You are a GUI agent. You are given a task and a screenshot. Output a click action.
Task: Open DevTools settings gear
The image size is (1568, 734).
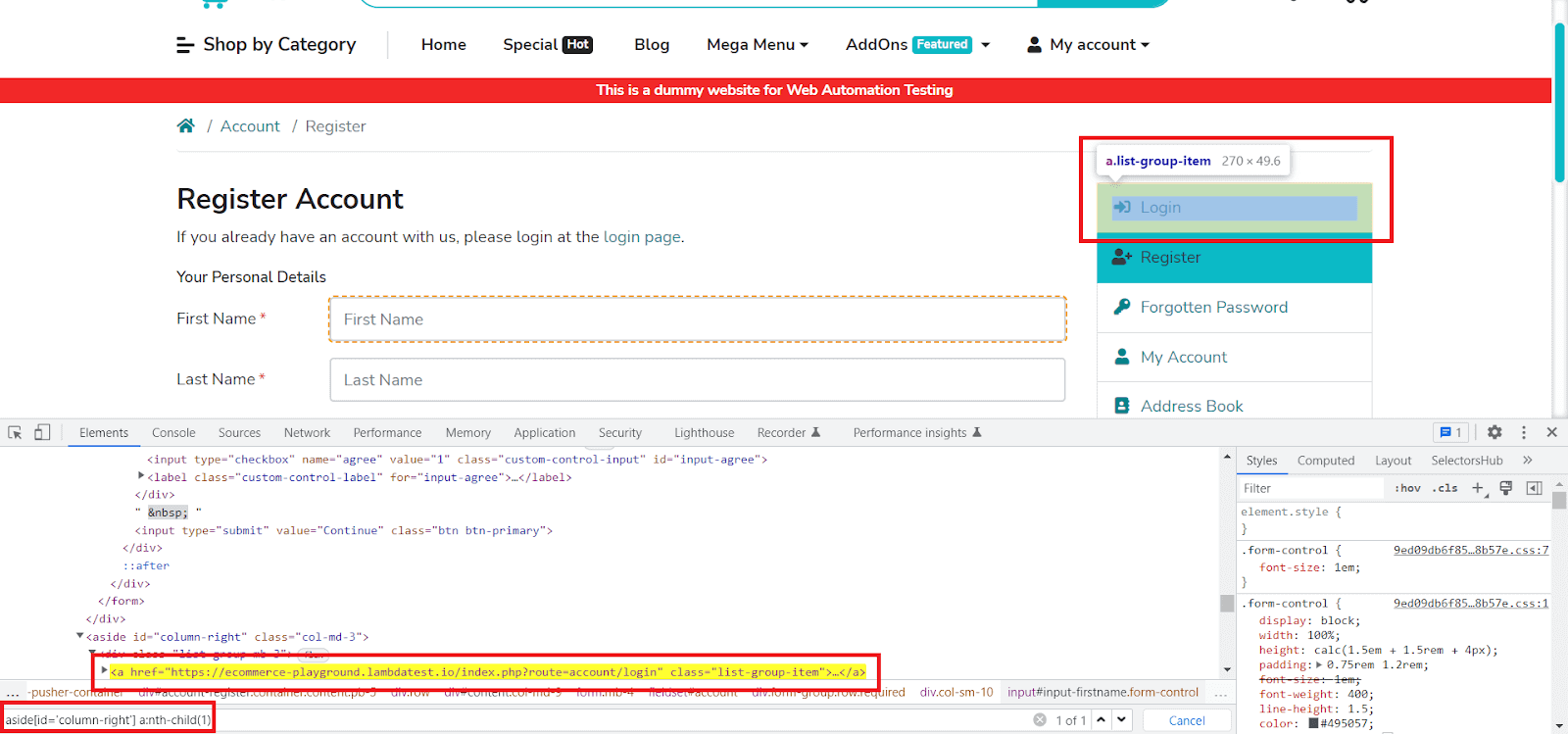pyautogui.click(x=1494, y=432)
